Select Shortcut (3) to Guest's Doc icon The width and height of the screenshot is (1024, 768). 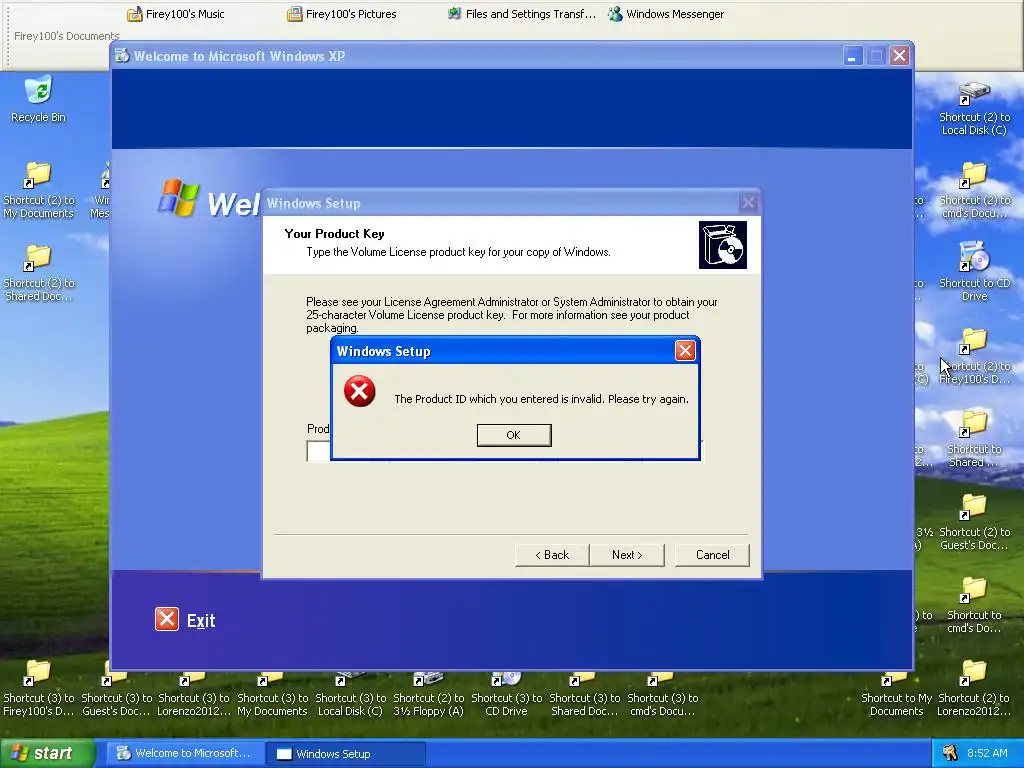pos(116,694)
